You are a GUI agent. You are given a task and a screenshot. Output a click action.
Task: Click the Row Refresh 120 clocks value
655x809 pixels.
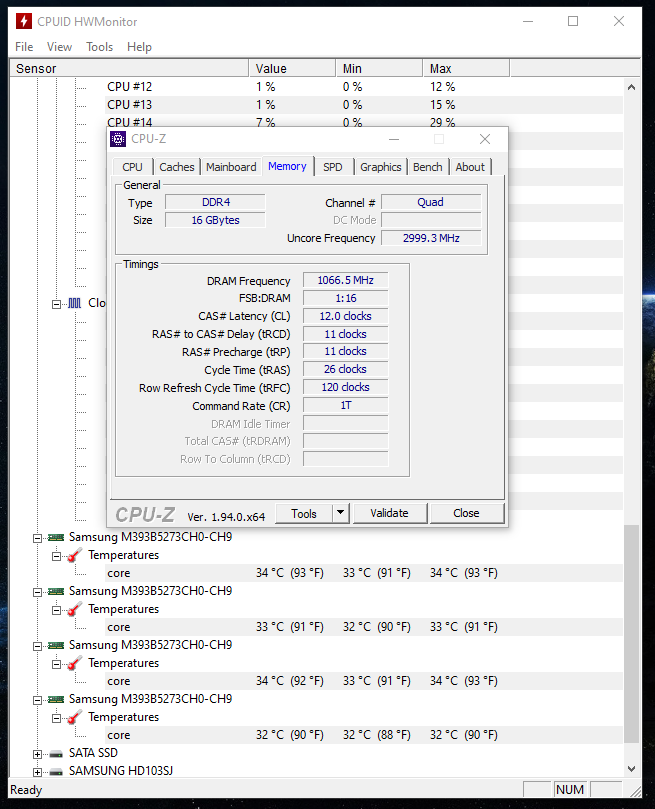[346, 387]
